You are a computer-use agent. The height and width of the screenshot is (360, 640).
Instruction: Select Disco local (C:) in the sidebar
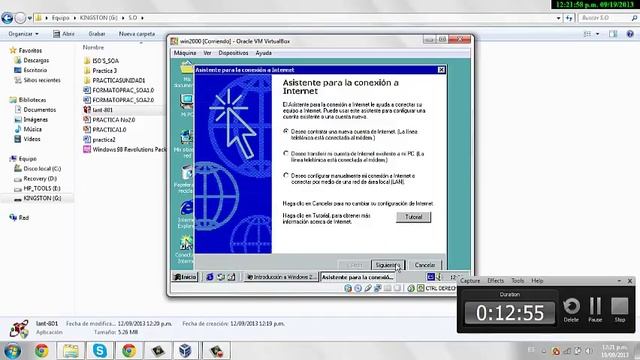(42, 169)
